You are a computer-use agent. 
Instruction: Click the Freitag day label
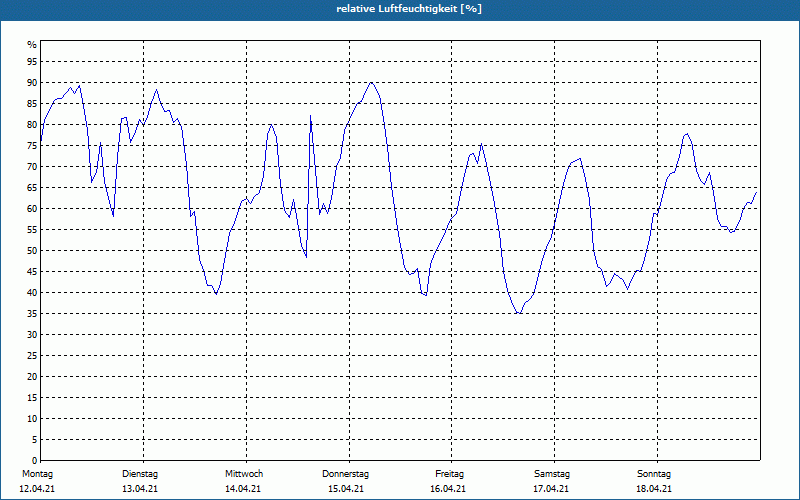(449, 474)
